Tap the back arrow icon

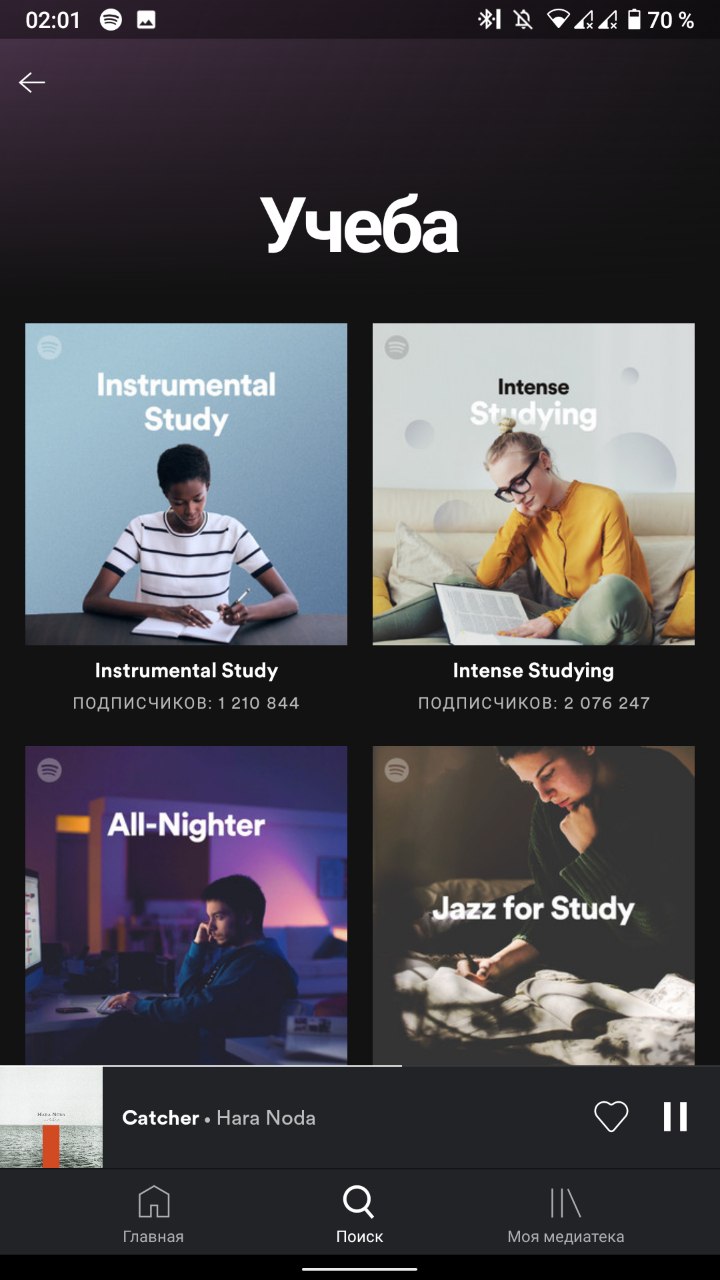coord(32,83)
